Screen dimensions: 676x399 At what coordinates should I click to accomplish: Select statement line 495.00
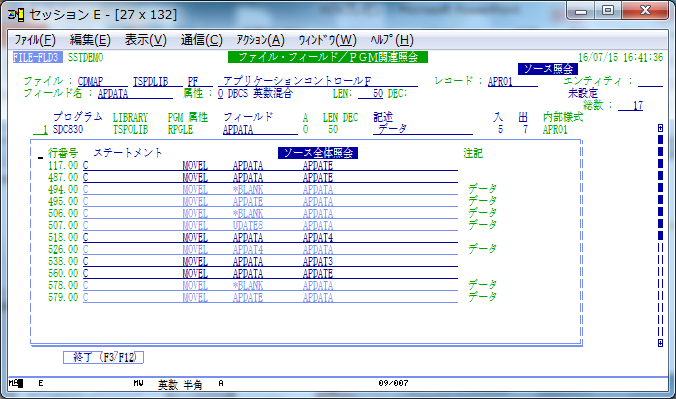(270, 201)
